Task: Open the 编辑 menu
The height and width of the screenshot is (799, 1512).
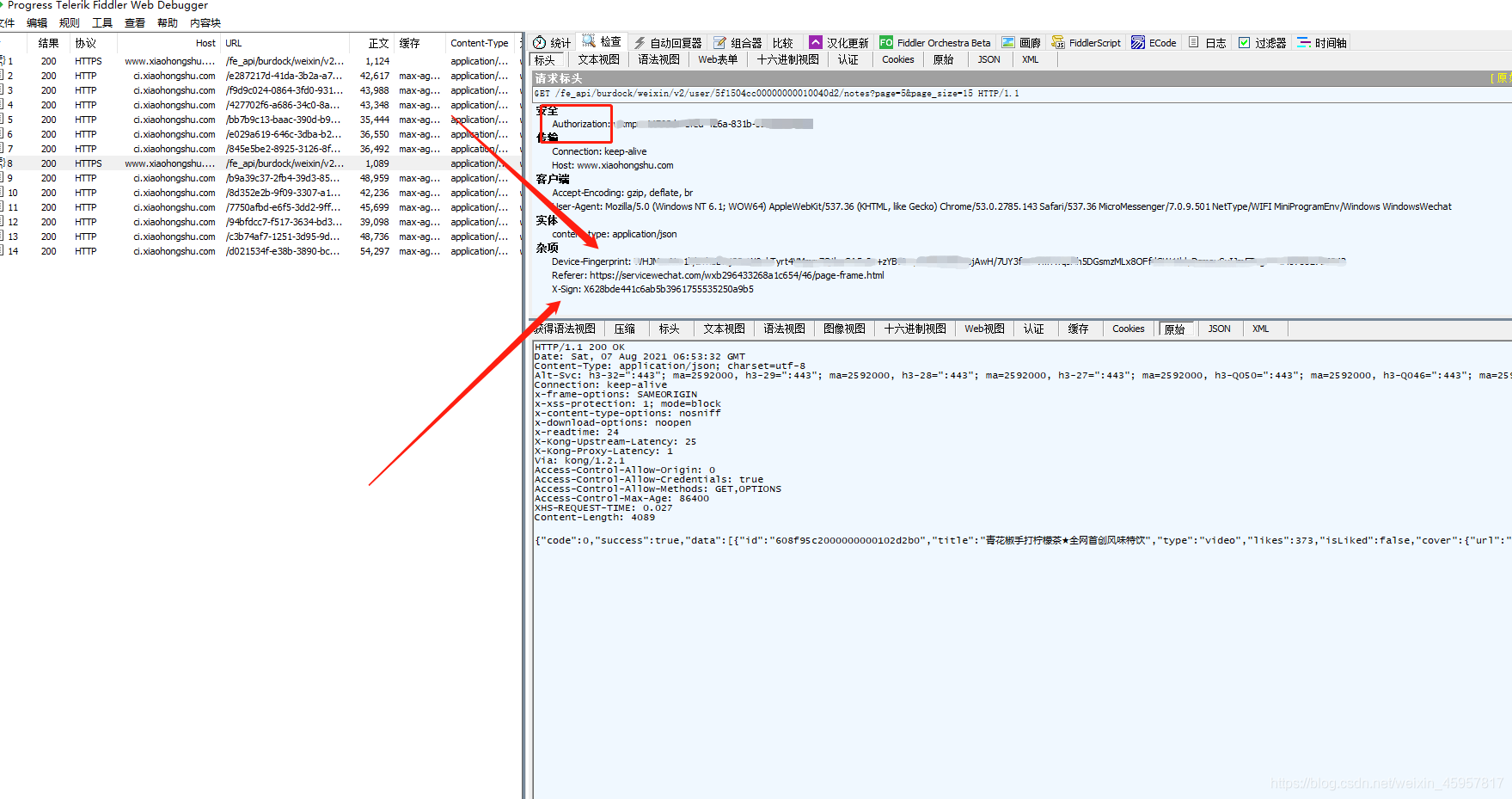Action: [37, 23]
